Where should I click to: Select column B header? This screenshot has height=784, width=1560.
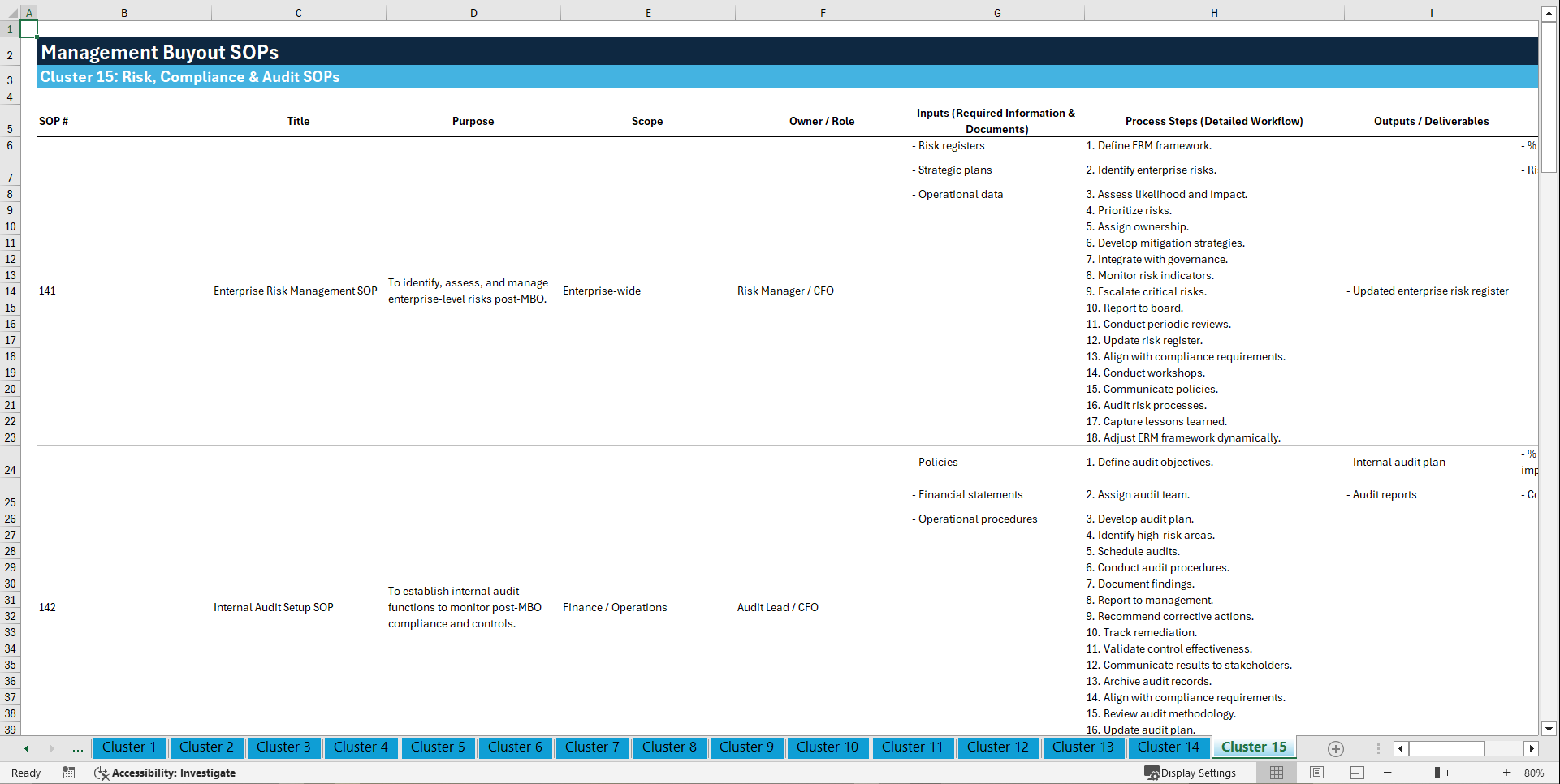point(124,12)
